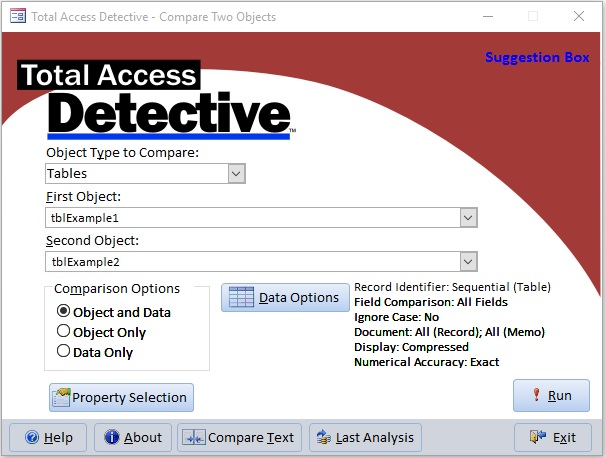Viewport: 606px width, 458px height.
Task: Launch Compare Text tool
Action: [x=239, y=438]
